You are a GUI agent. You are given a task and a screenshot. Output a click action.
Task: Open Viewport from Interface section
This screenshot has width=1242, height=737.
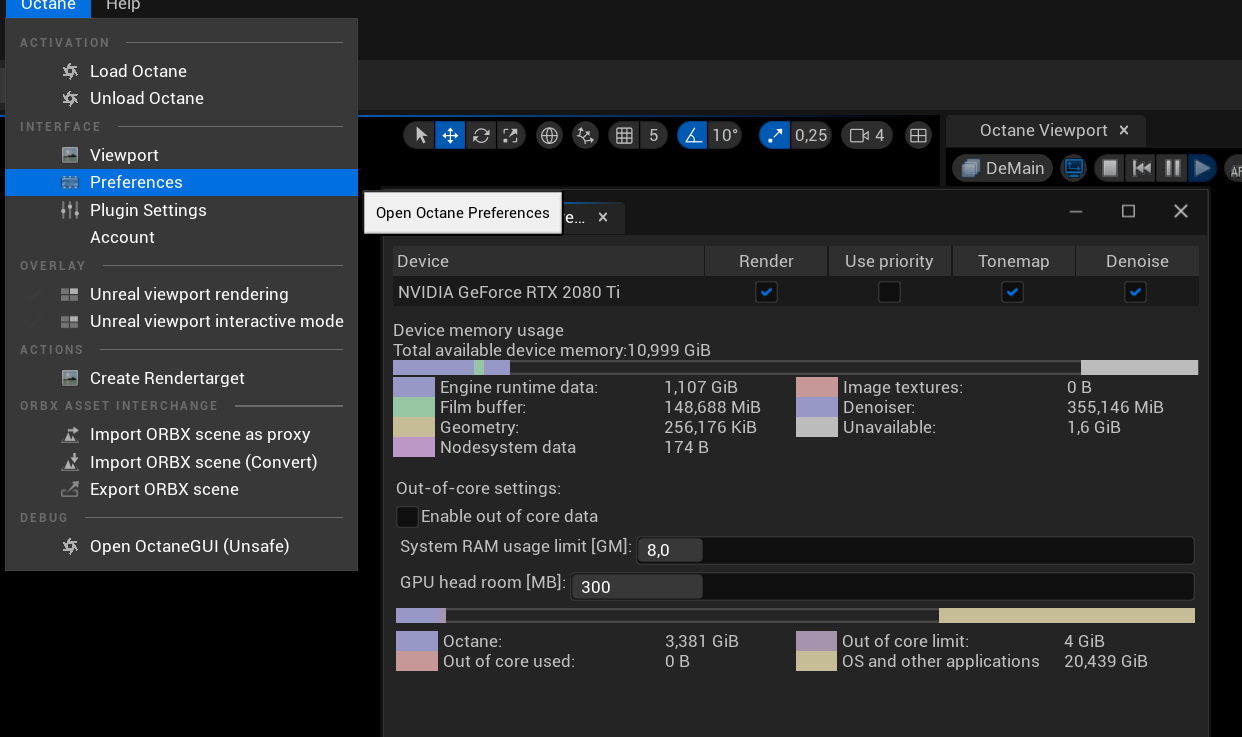124,155
